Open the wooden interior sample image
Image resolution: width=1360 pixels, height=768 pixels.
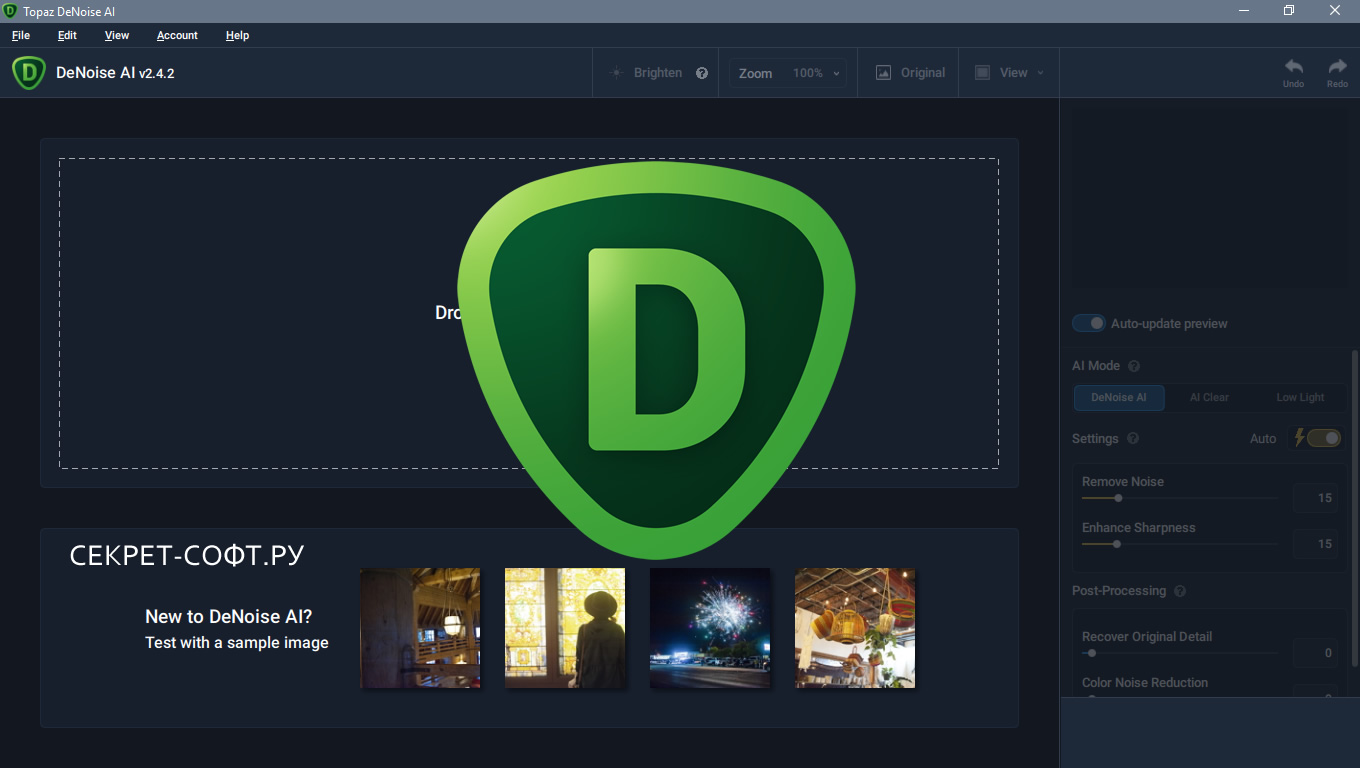[420, 628]
